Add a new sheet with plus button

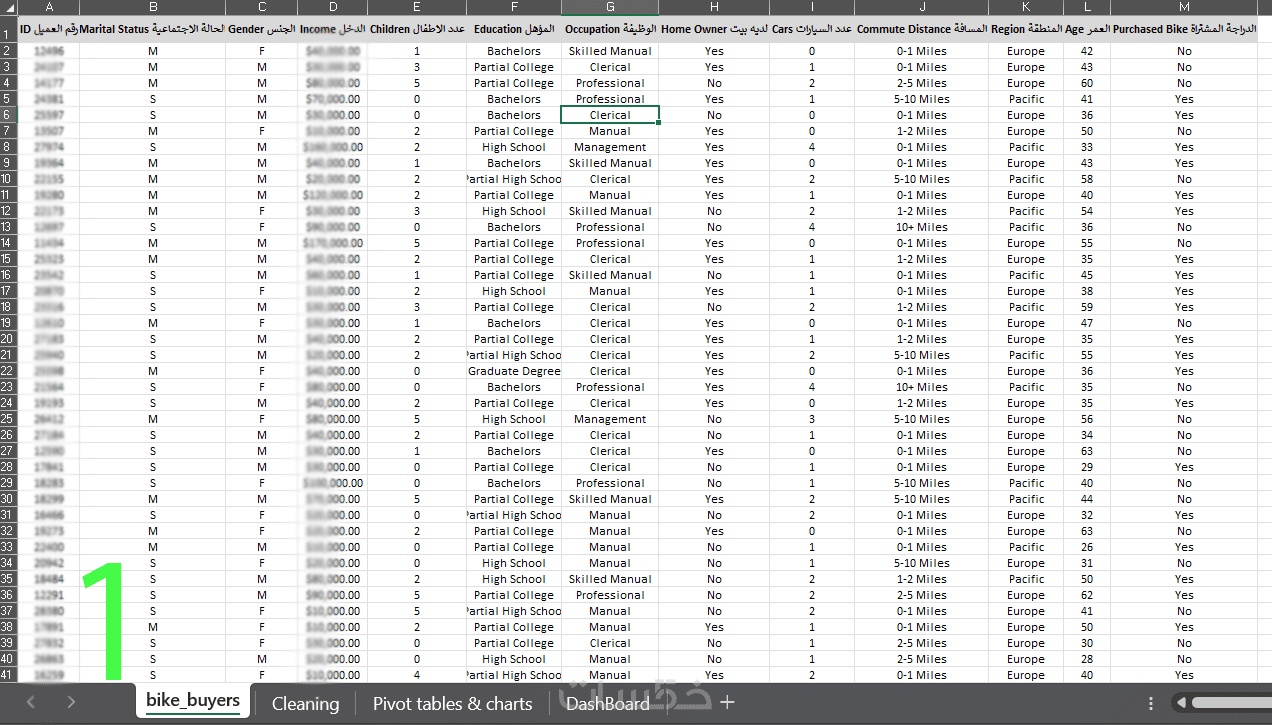click(x=727, y=703)
